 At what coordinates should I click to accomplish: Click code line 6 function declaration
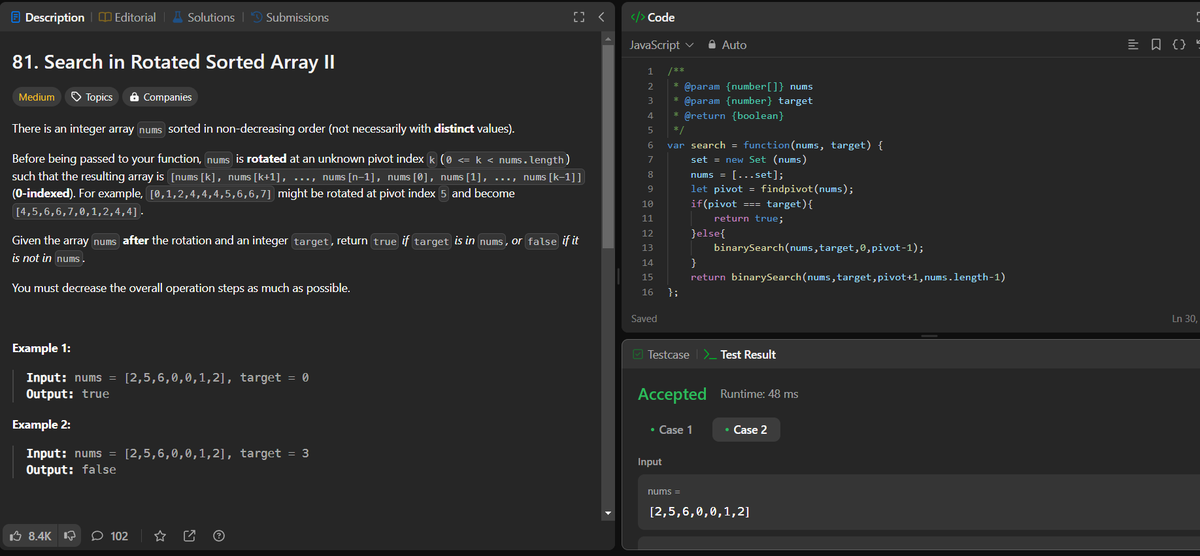click(x=775, y=145)
